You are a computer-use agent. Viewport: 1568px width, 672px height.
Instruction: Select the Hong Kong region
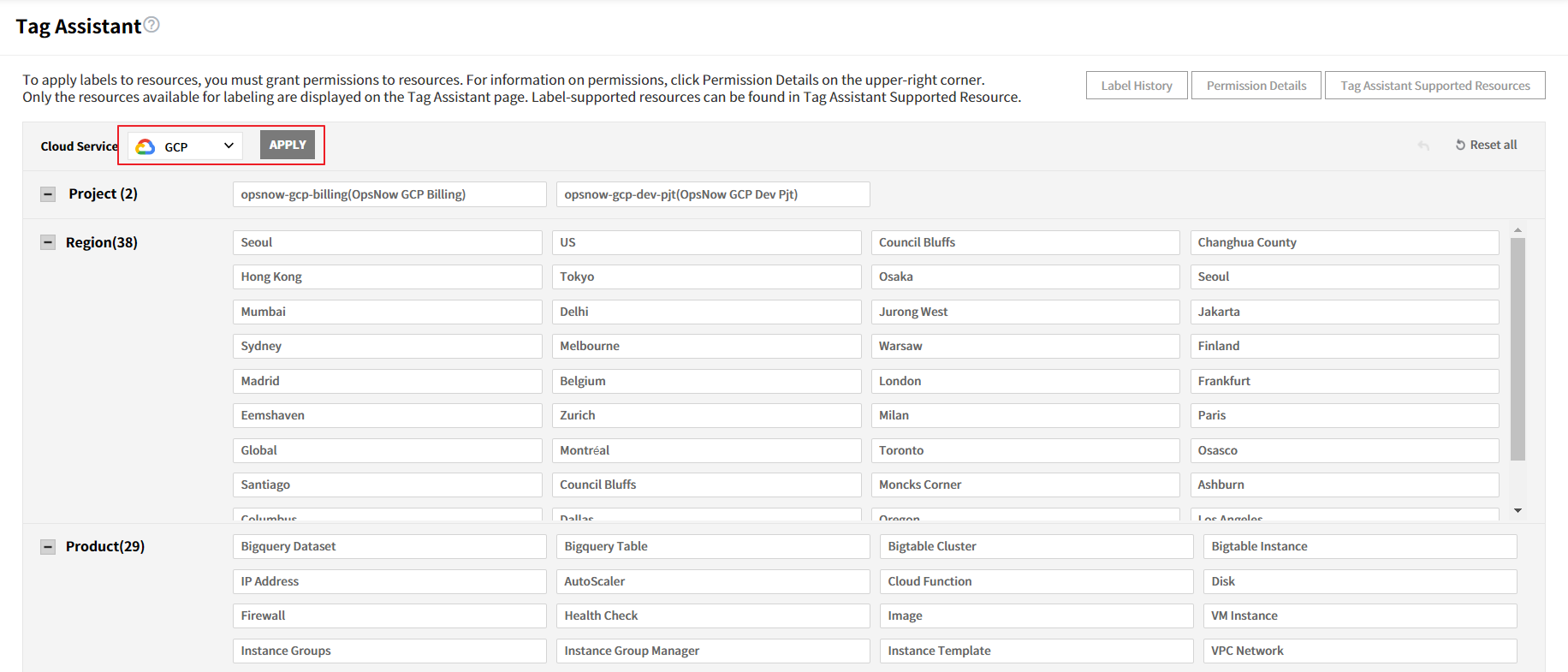[387, 277]
